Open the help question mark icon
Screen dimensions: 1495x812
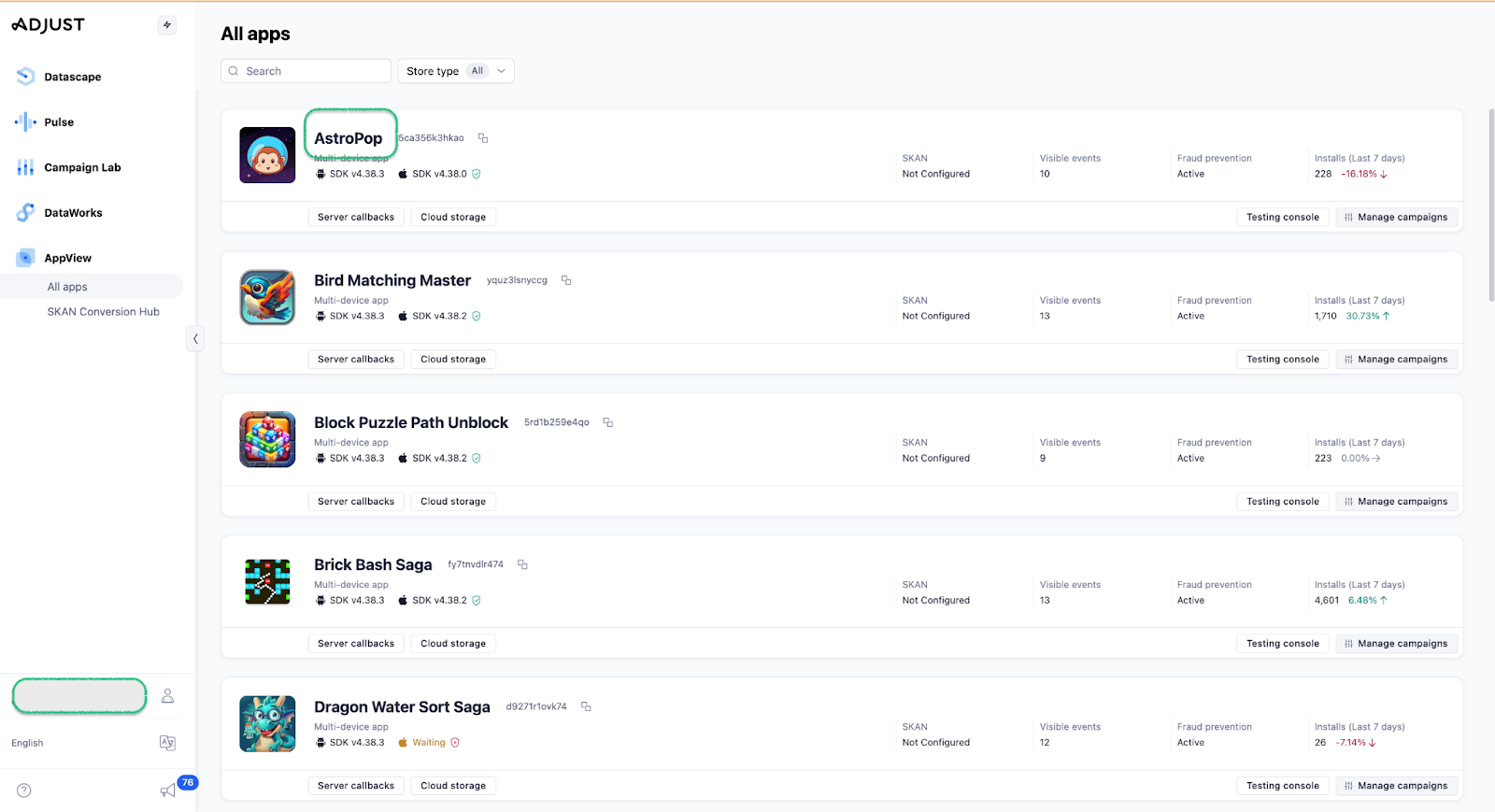pyautogui.click(x=24, y=791)
